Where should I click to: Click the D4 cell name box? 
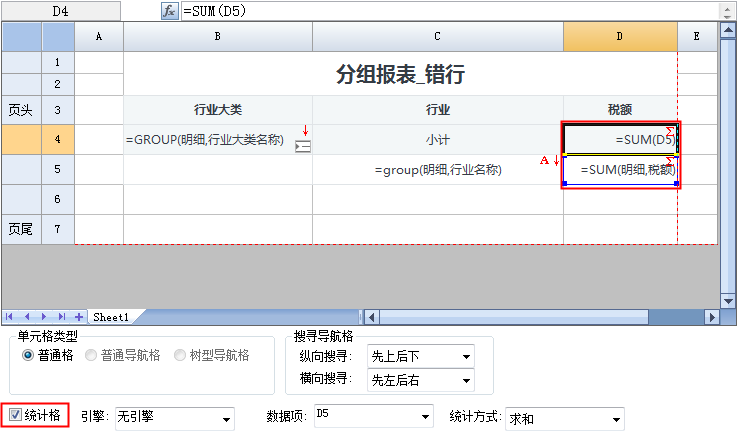click(x=62, y=11)
